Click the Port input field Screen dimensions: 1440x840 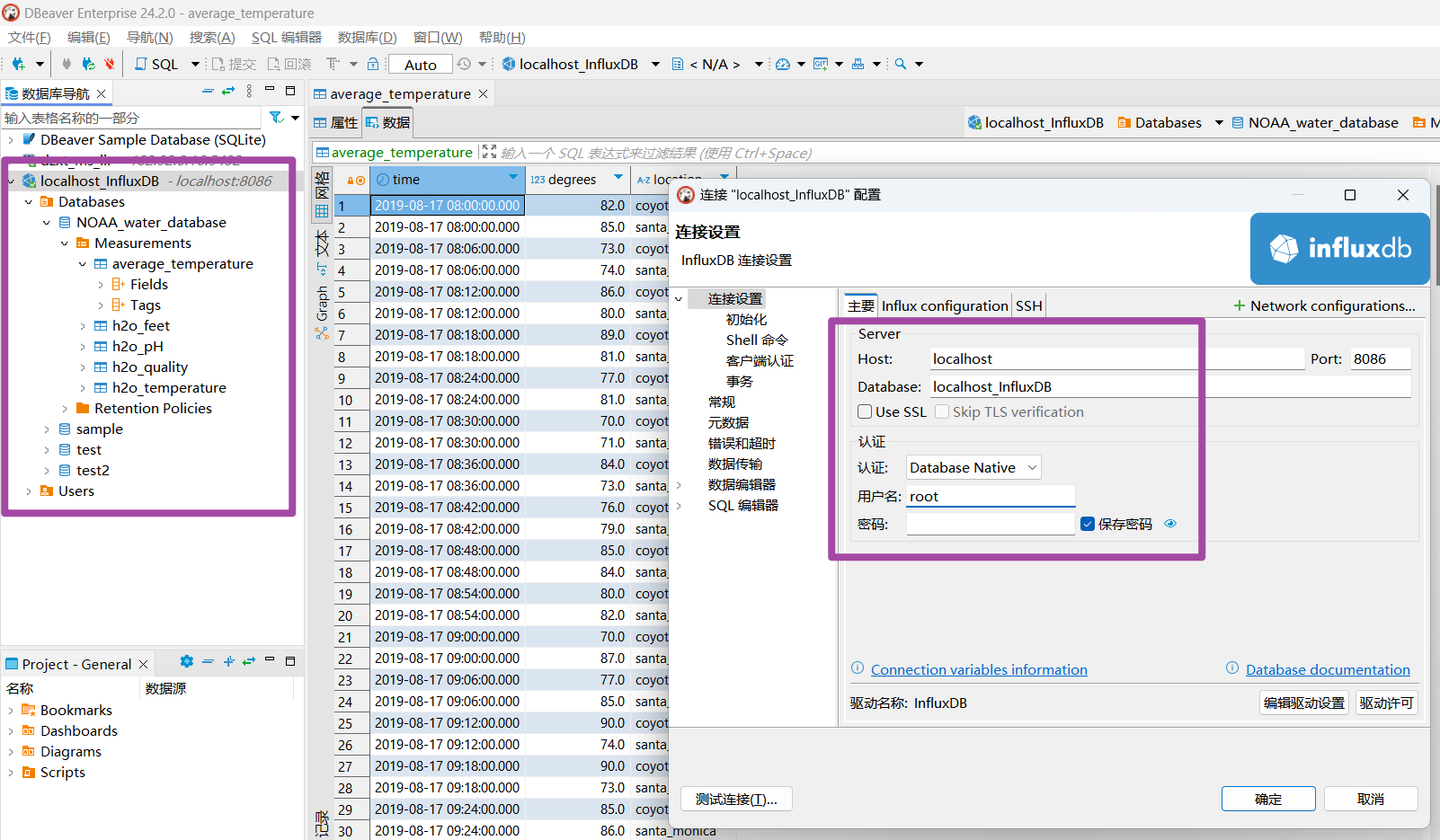point(1381,358)
